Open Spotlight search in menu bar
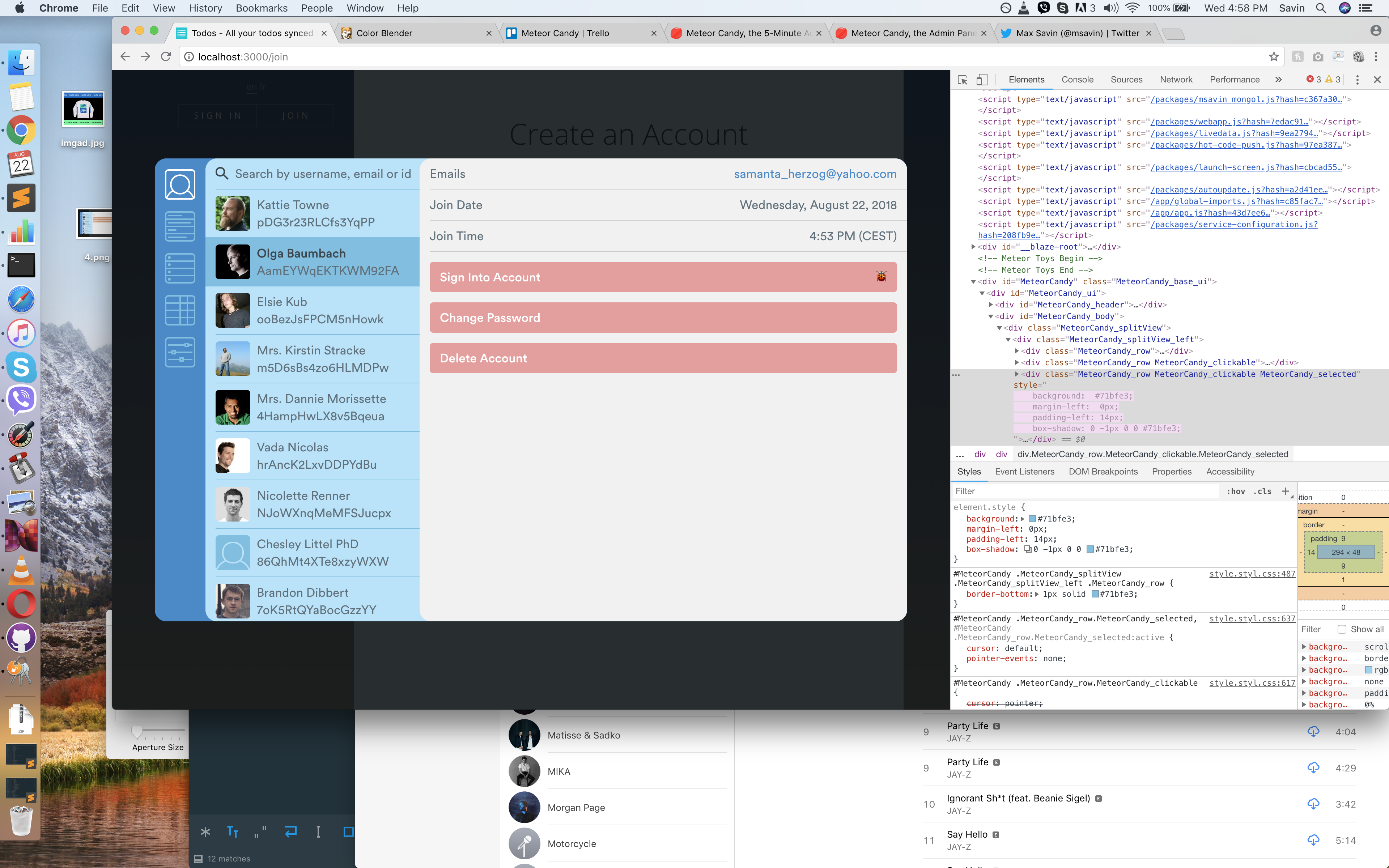This screenshot has height=868, width=1389. click(x=1321, y=8)
